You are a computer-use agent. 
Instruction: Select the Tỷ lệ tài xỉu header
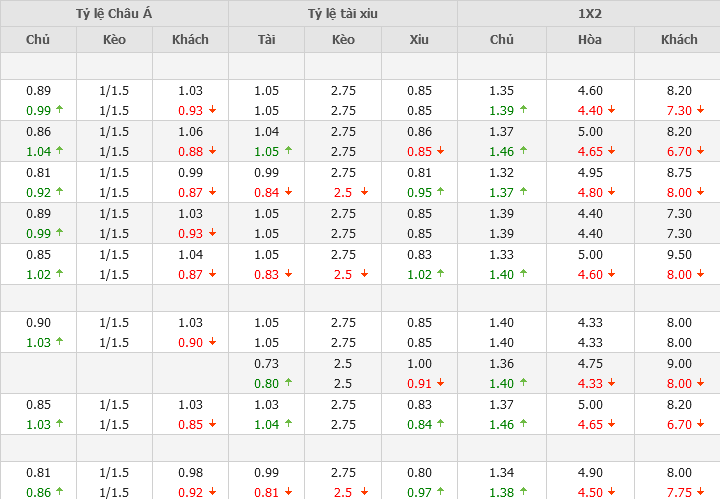tap(343, 14)
